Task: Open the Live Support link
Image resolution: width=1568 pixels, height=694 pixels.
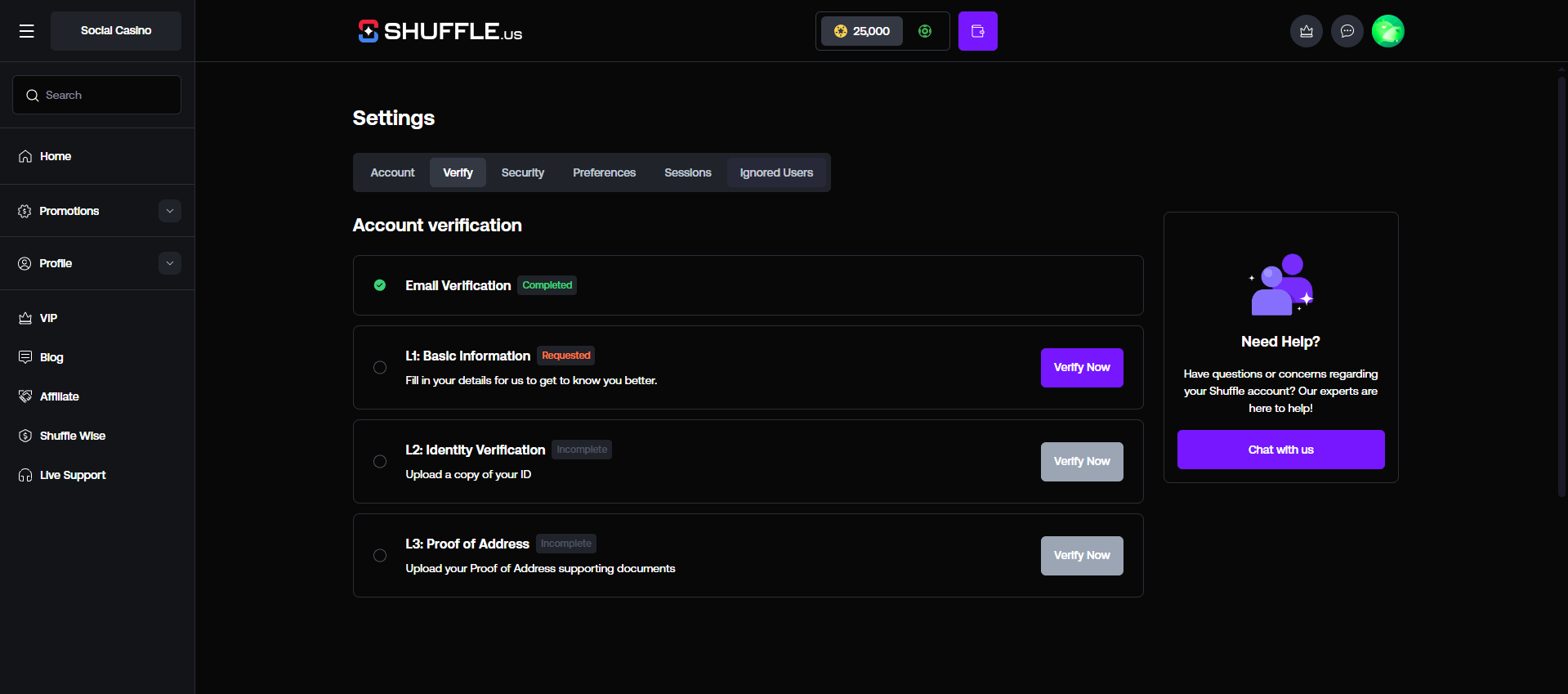Action: coord(73,475)
